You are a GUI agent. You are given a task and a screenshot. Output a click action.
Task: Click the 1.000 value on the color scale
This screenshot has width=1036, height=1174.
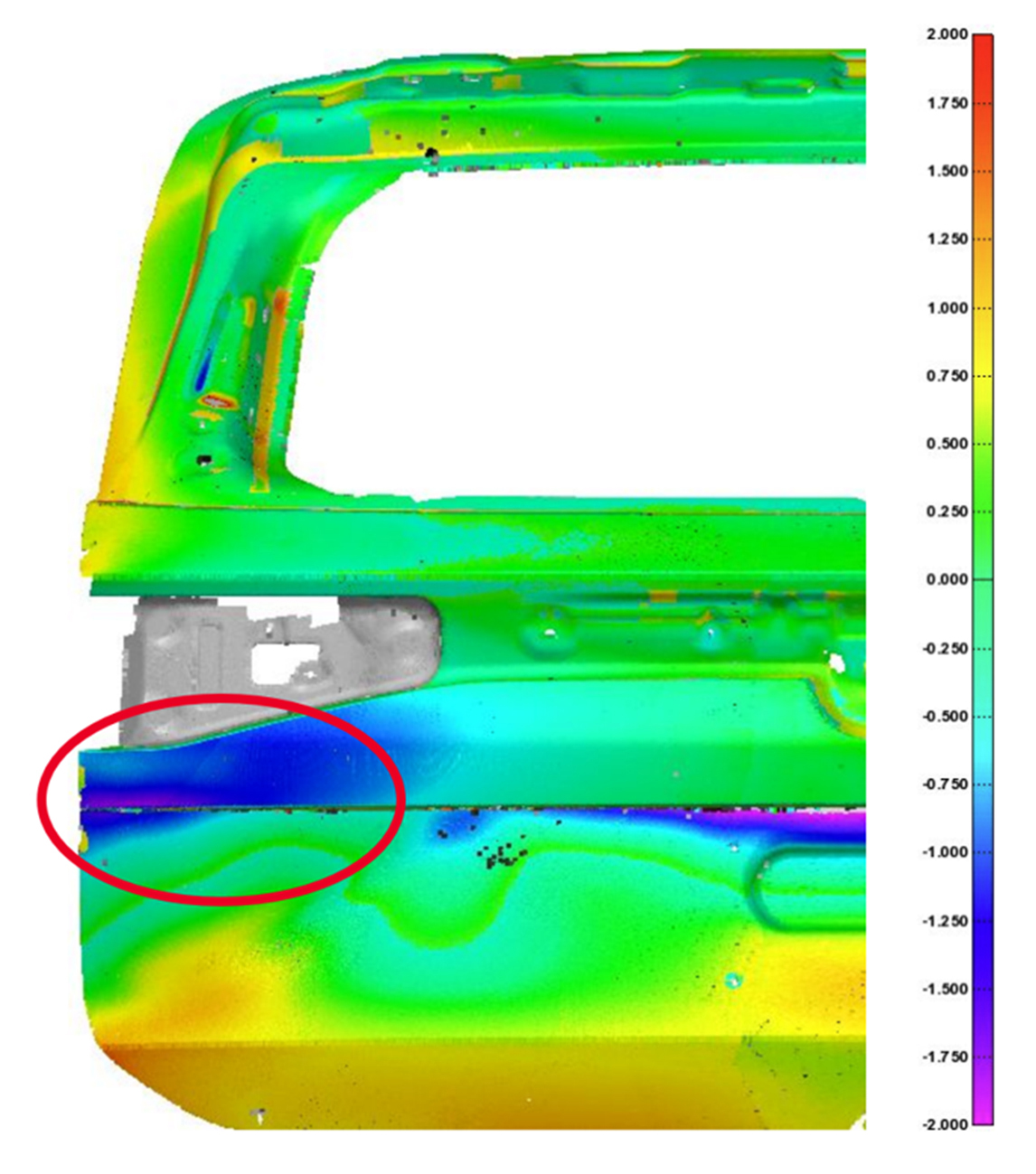(947, 307)
